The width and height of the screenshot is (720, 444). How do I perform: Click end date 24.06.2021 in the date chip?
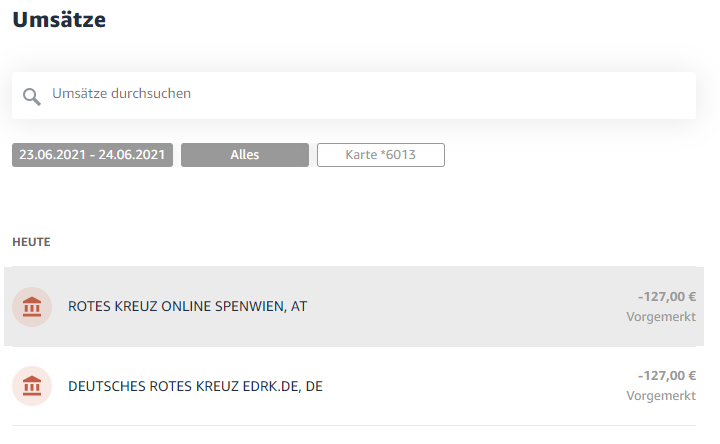[132, 155]
